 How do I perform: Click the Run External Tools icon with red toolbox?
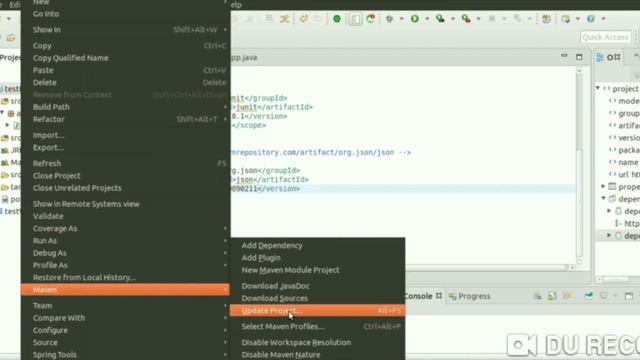[466, 19]
